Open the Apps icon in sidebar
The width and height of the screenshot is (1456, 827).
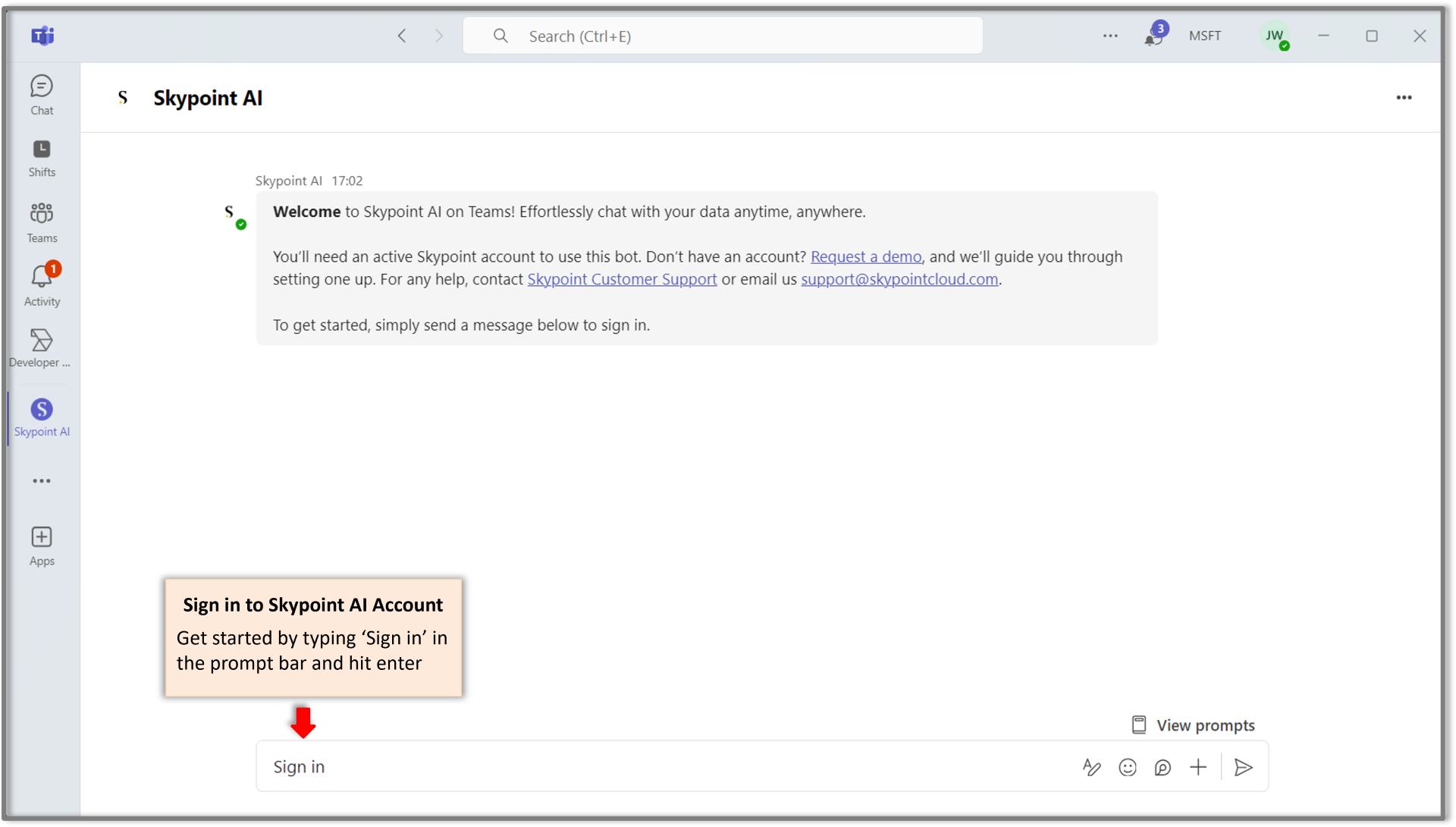[x=40, y=544]
